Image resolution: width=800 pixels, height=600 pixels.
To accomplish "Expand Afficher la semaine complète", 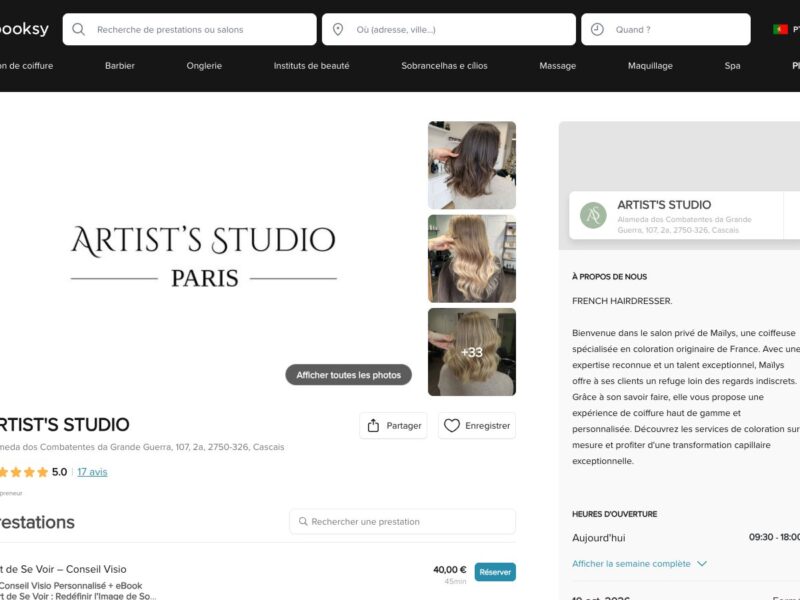I will pyautogui.click(x=631, y=564).
